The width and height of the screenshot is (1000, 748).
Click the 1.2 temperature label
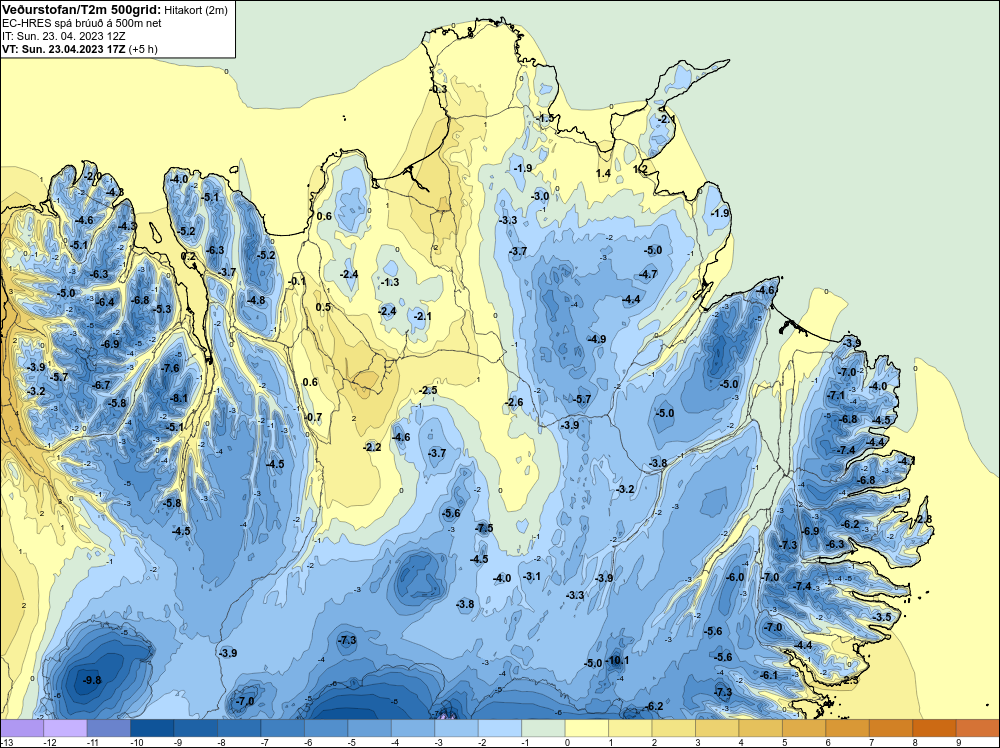tap(640, 169)
